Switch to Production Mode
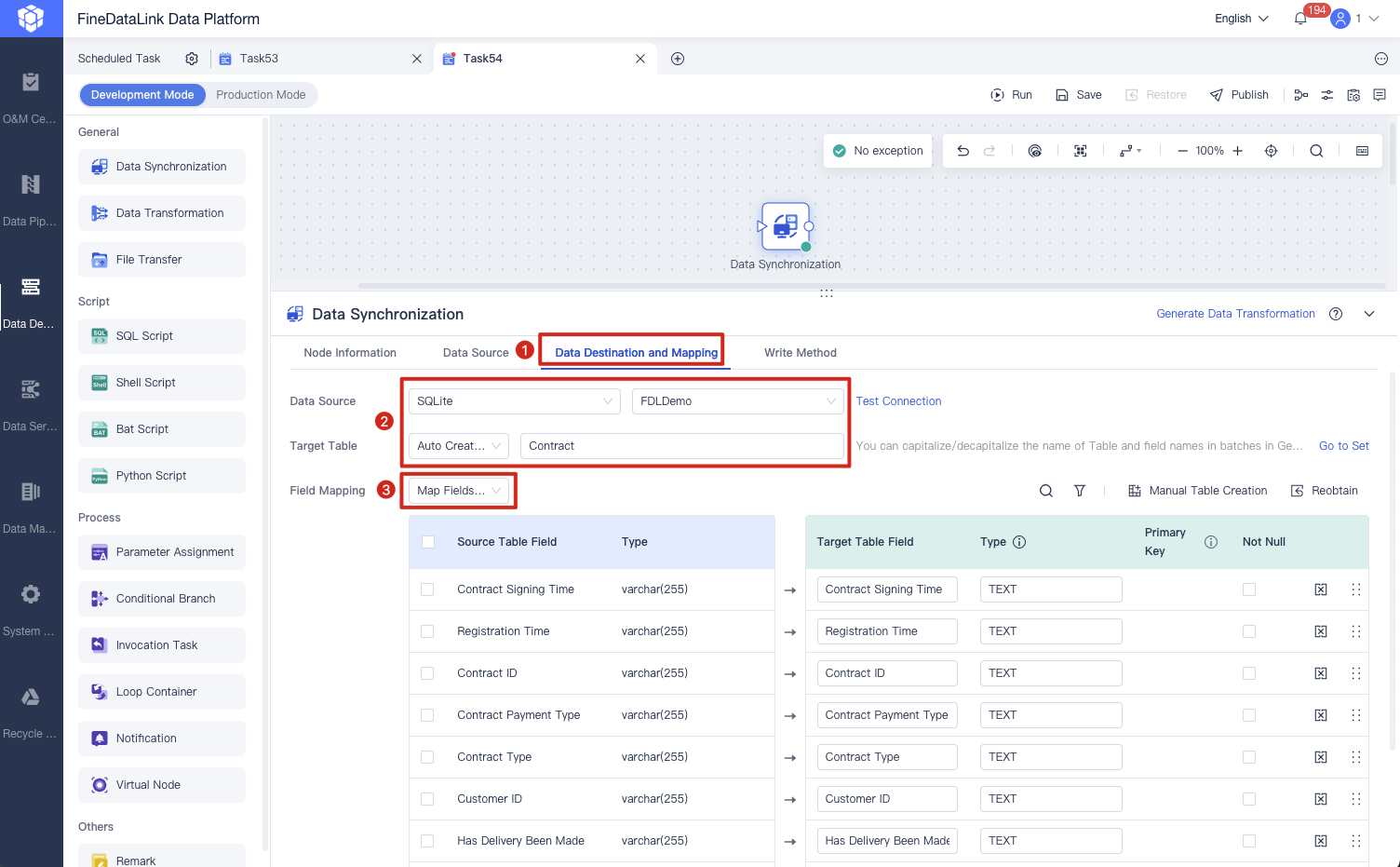Viewport: 1400px width, 867px height. point(261,95)
